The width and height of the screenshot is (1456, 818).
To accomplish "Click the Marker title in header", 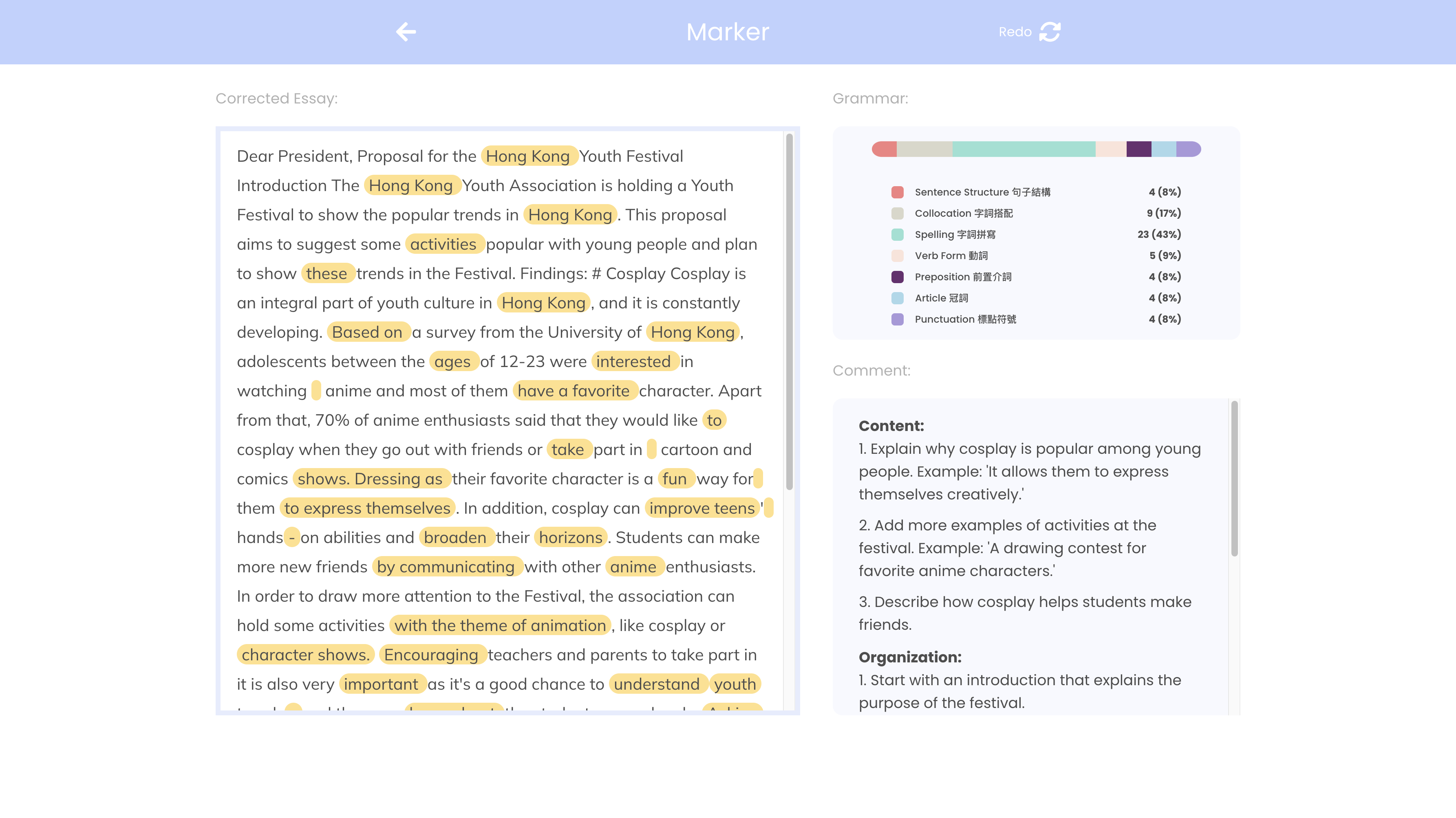I will (728, 32).
